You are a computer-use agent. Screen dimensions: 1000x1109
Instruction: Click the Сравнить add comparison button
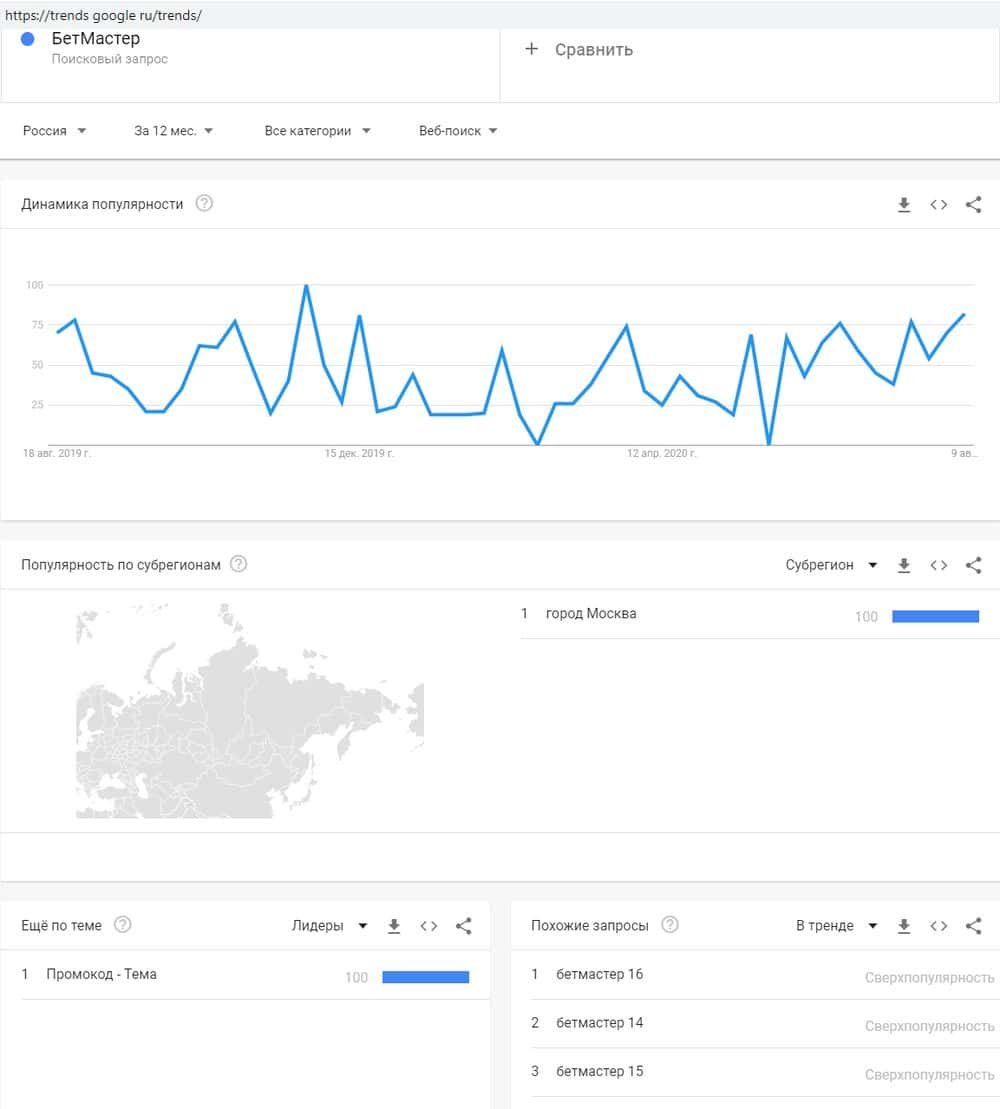(579, 50)
